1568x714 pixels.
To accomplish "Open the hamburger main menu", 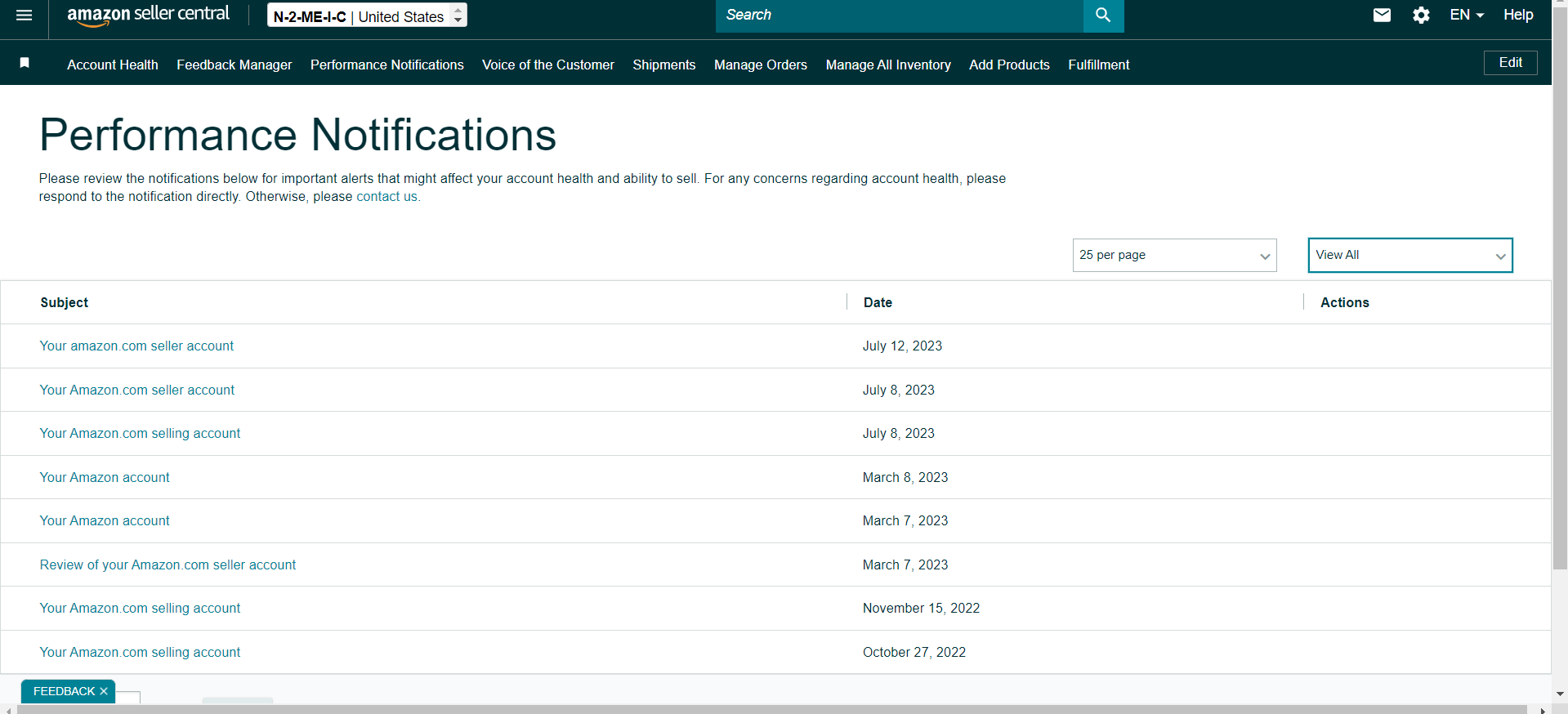I will click(25, 16).
